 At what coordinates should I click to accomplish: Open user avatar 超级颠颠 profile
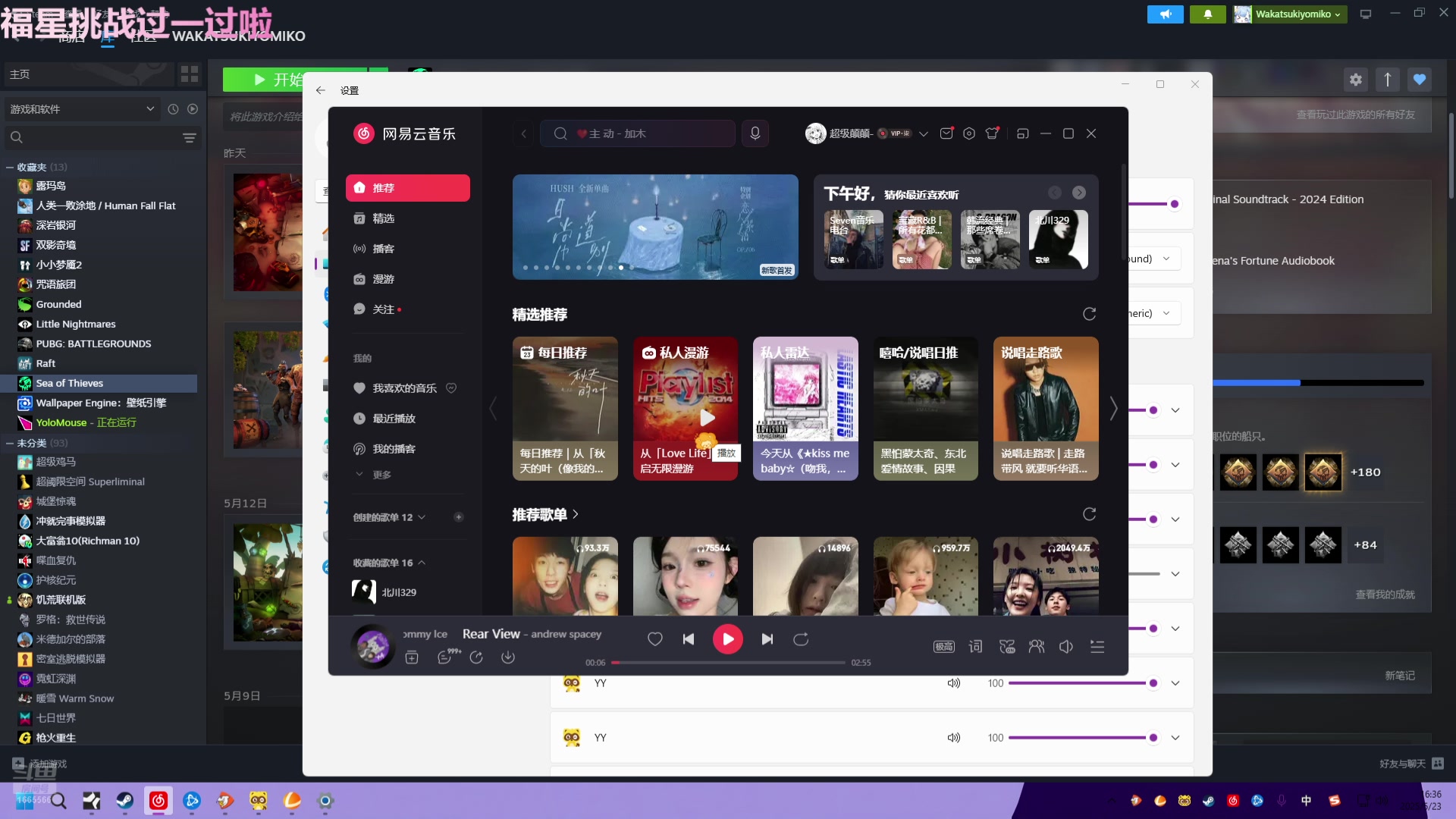click(815, 133)
